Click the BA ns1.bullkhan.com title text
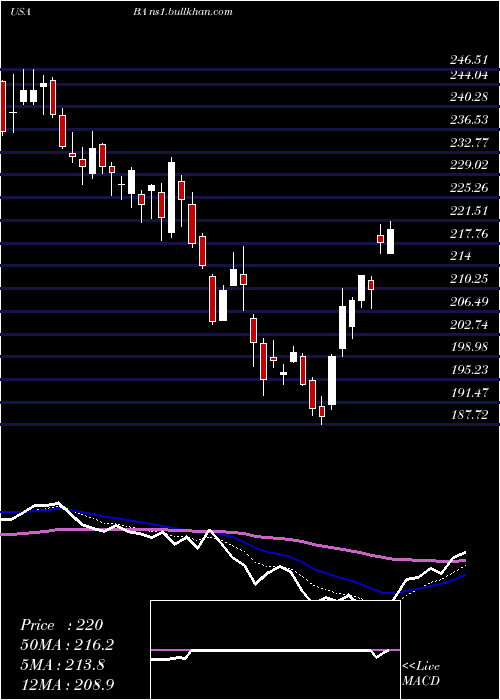This screenshot has height=700, width=500. click(182, 12)
